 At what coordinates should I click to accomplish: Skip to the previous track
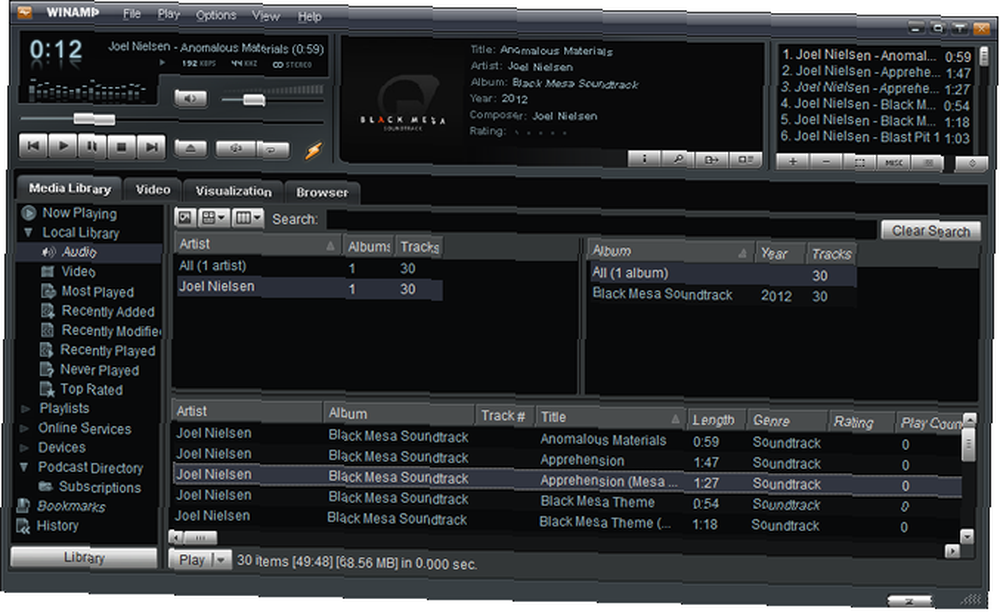[x=34, y=146]
